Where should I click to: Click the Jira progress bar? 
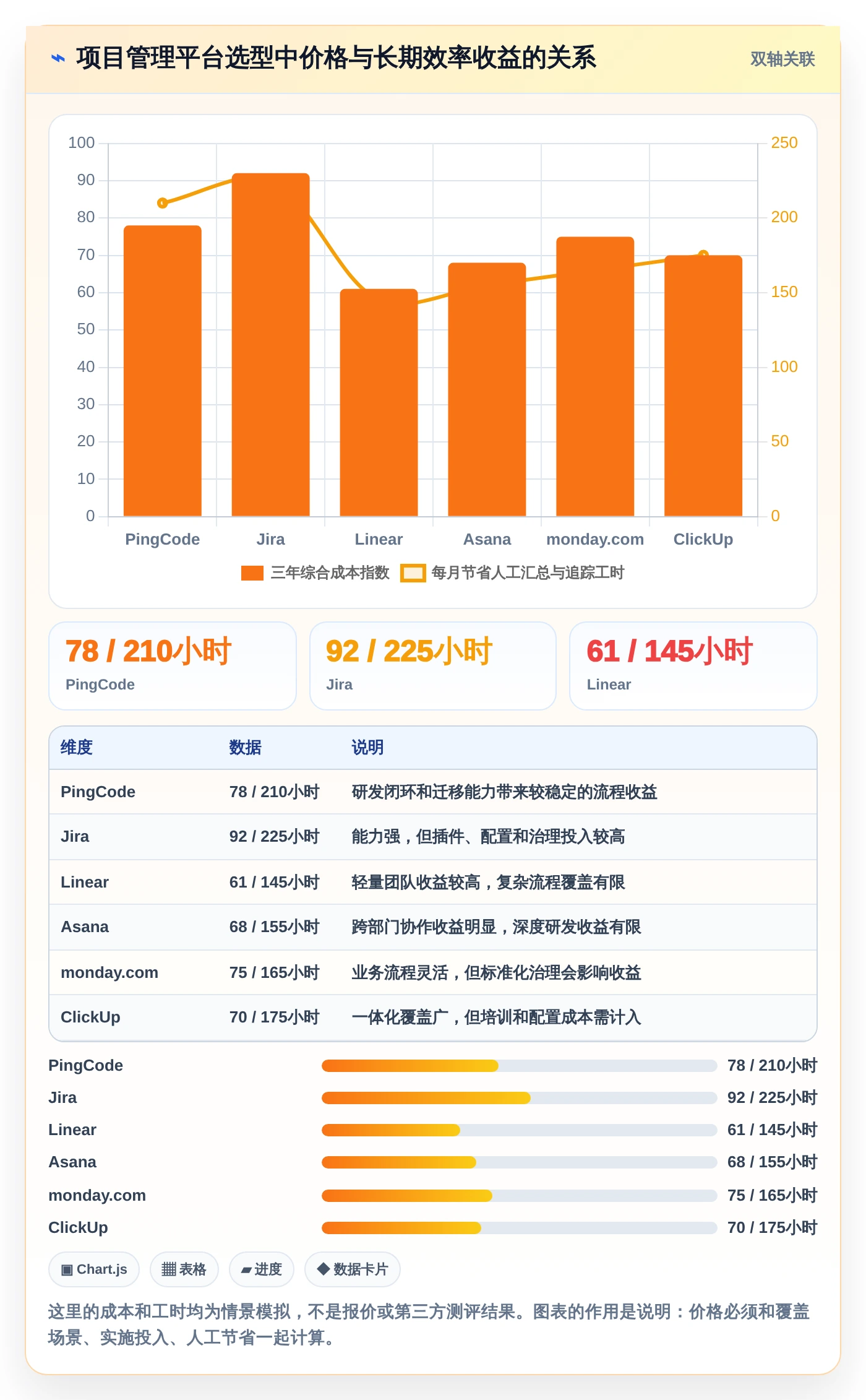tap(519, 1098)
